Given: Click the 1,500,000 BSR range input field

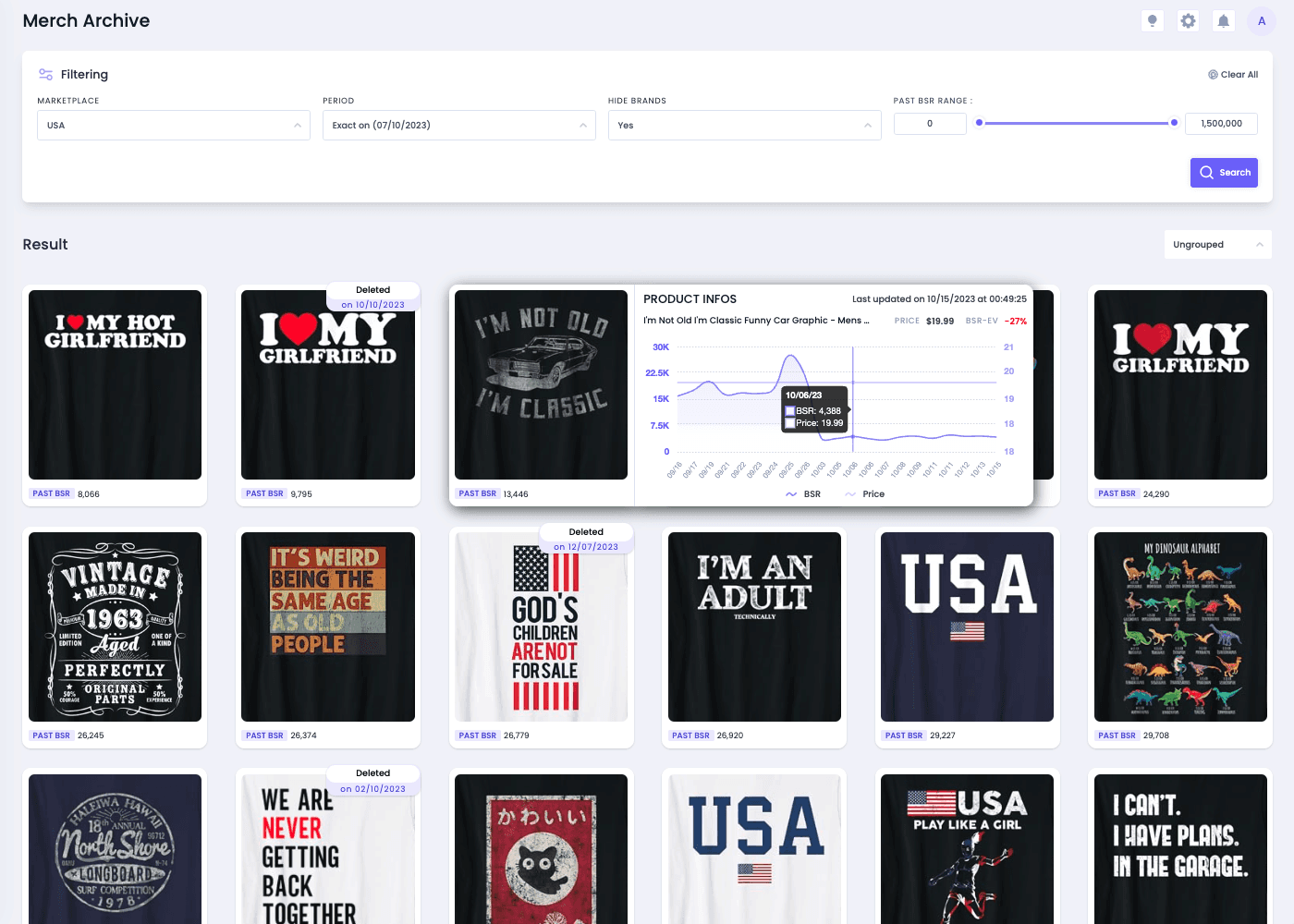Looking at the screenshot, I should pyautogui.click(x=1221, y=123).
